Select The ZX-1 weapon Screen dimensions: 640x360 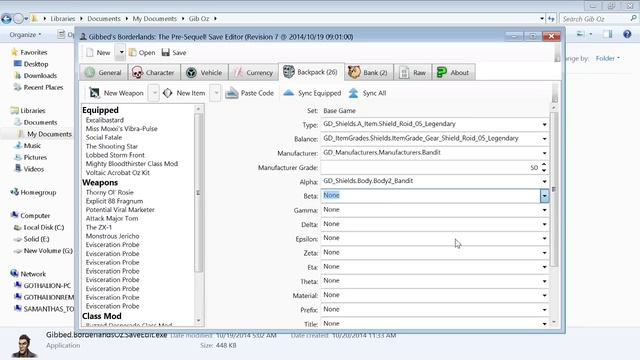point(98,227)
